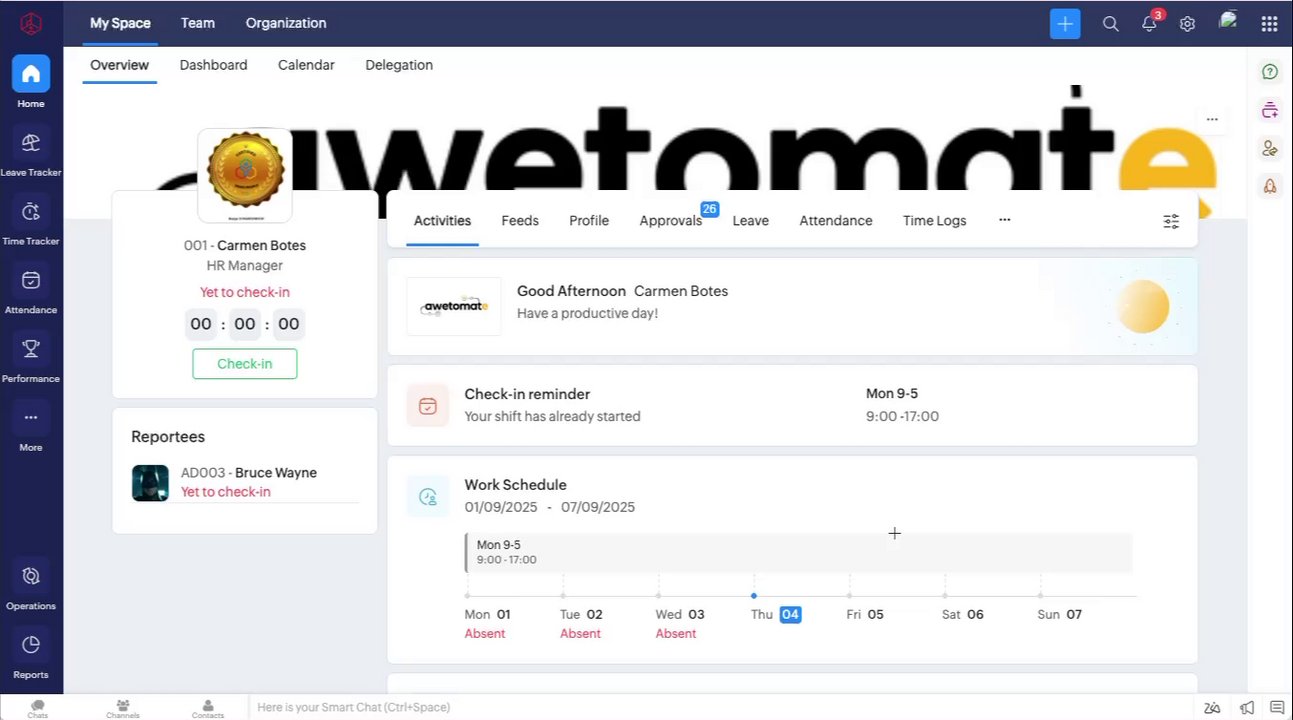Image resolution: width=1293 pixels, height=720 pixels.
Task: Open the banner three-dot options
Action: point(1212,119)
